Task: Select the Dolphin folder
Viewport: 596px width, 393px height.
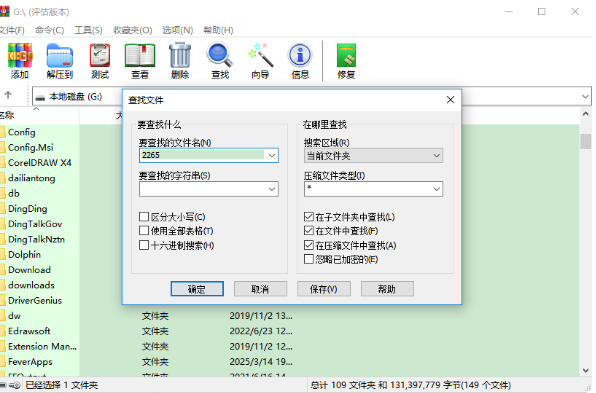Action: tap(24, 255)
